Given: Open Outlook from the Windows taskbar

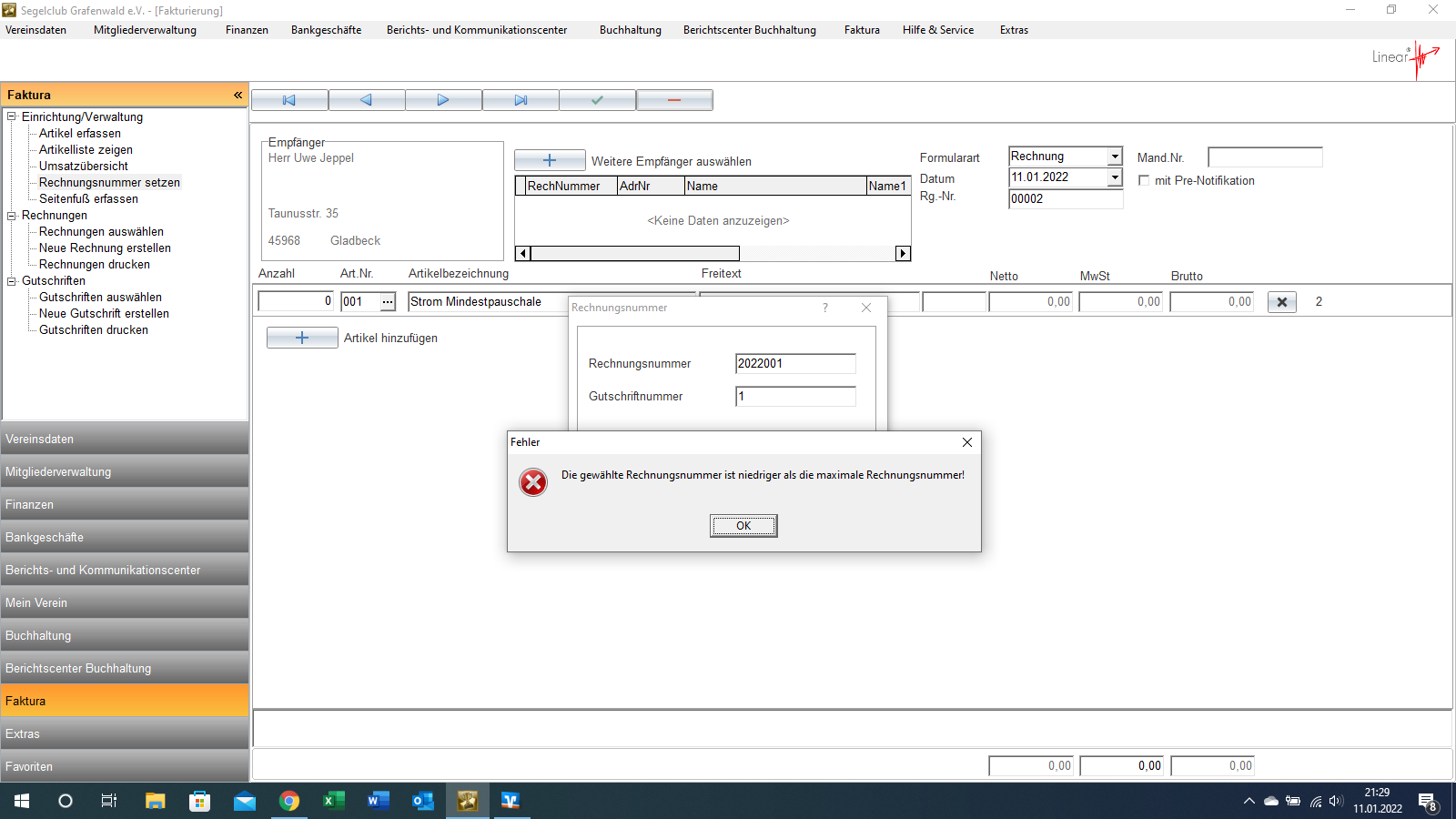Looking at the screenshot, I should [423, 801].
